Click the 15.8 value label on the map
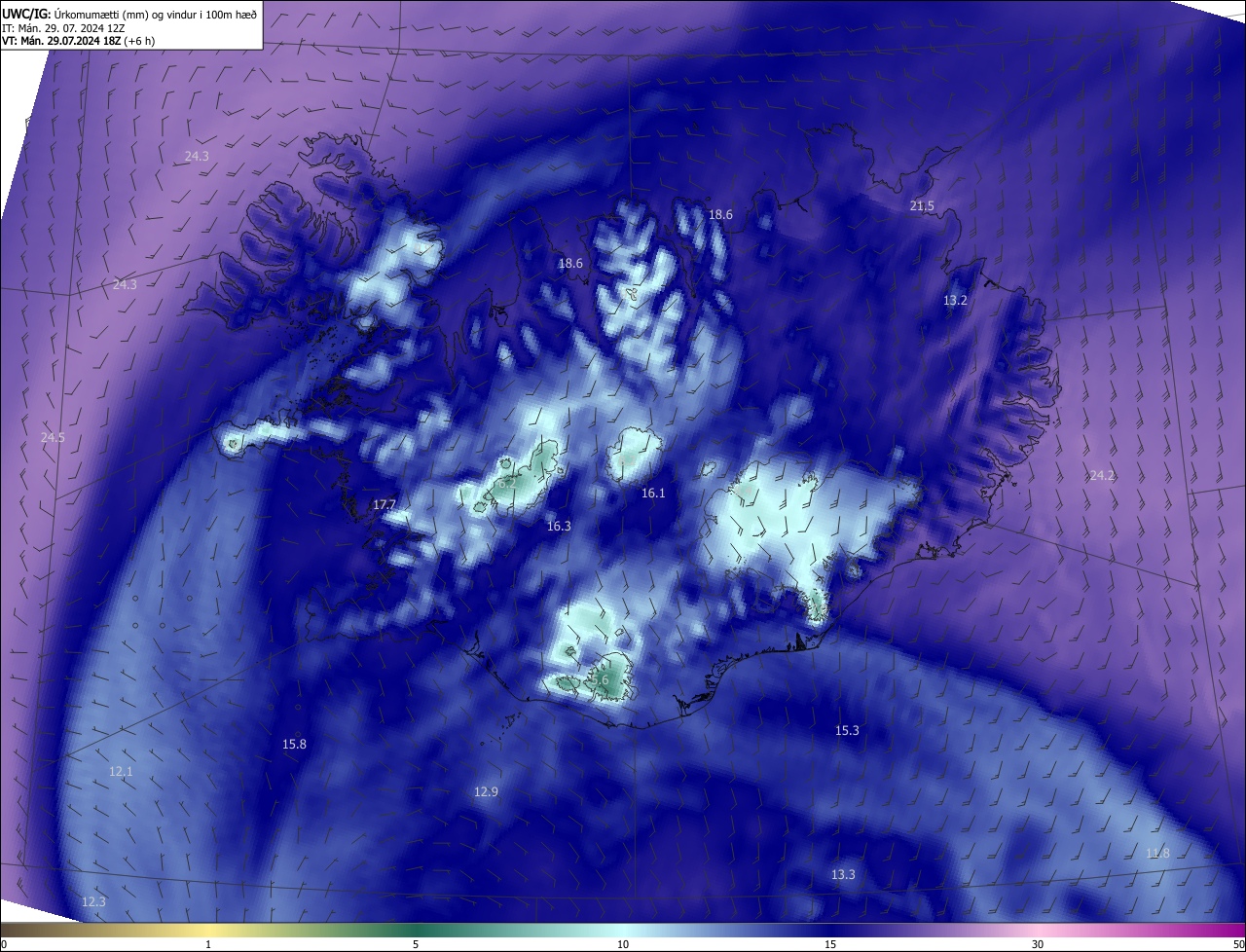Image resolution: width=1246 pixels, height=952 pixels. tap(294, 744)
